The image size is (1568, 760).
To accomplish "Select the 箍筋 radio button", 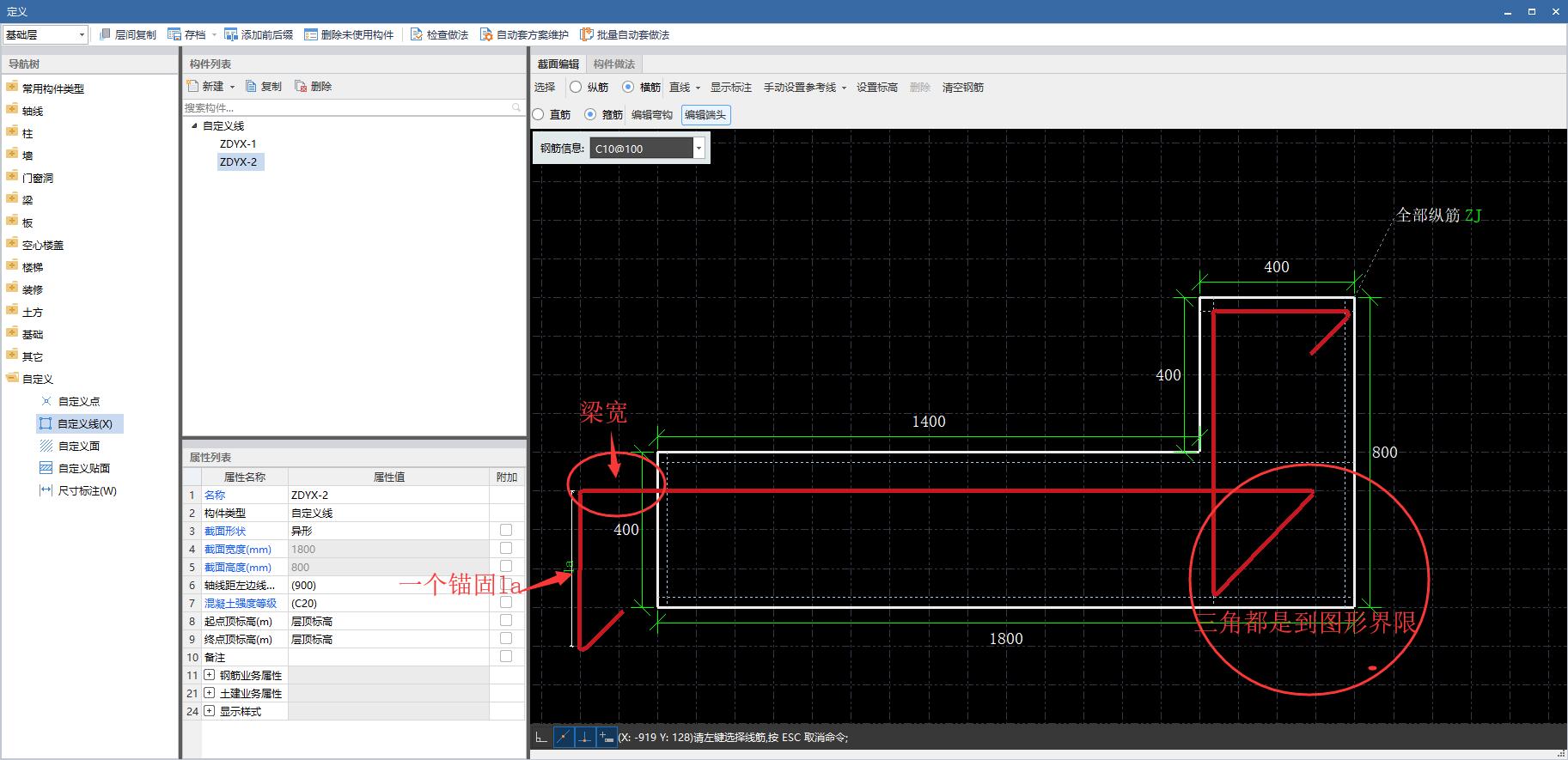I will [x=590, y=114].
